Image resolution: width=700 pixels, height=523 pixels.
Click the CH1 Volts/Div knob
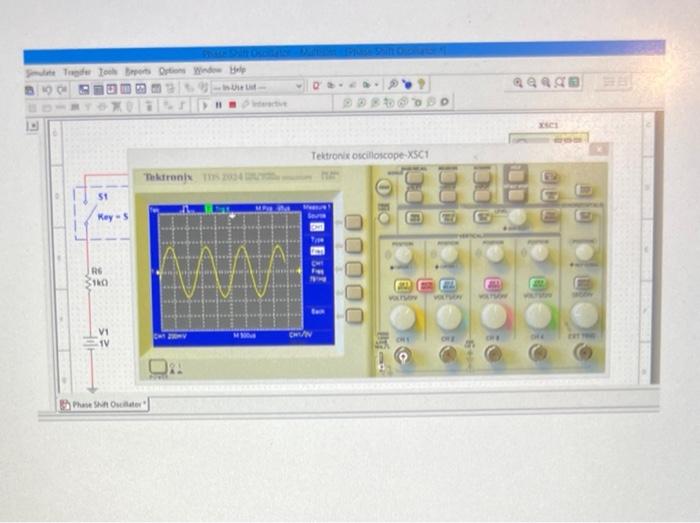[403, 317]
